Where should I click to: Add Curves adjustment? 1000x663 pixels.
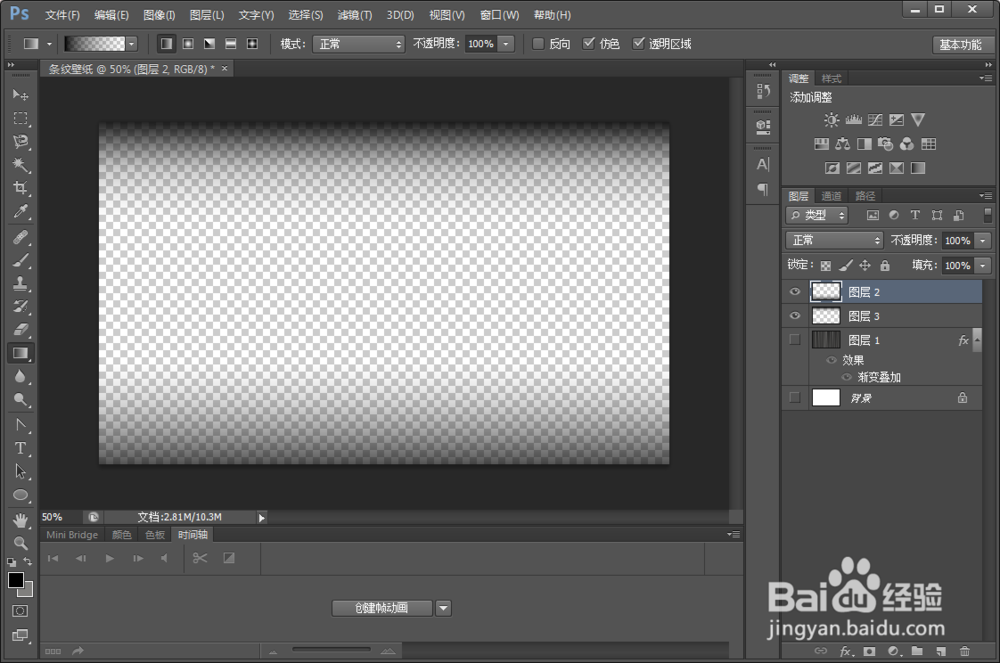[875, 120]
